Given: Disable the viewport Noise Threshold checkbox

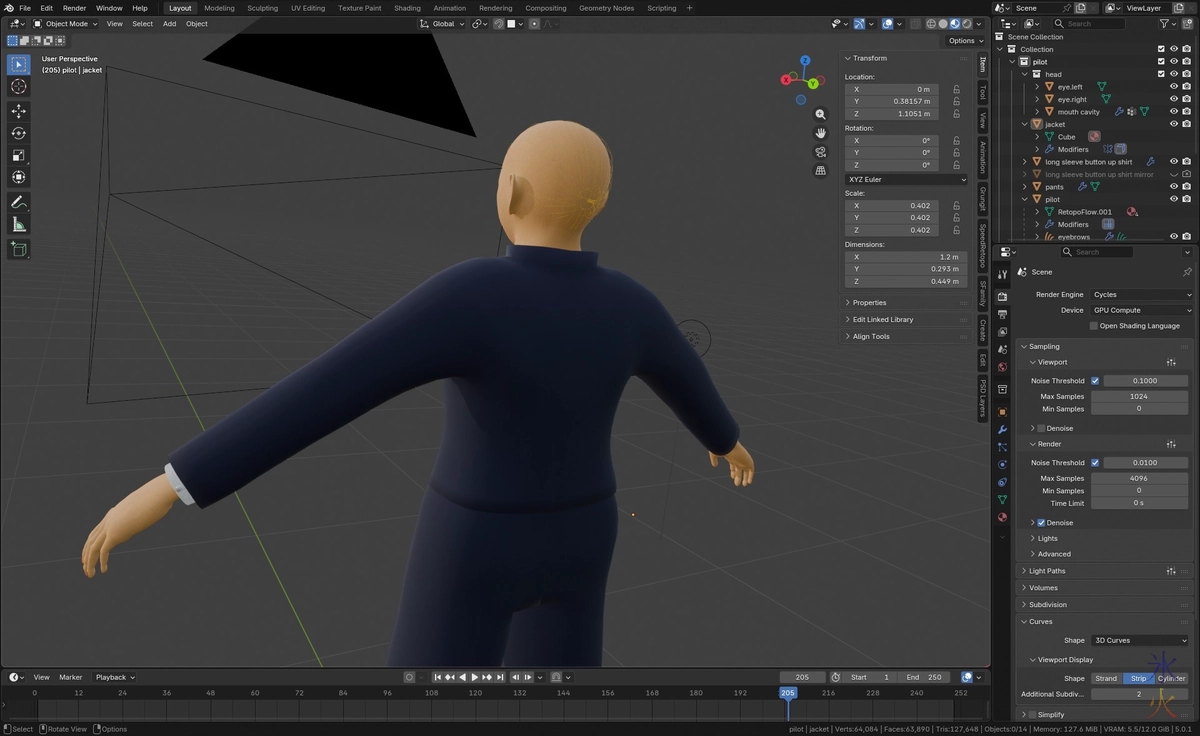Looking at the screenshot, I should 1095,381.
